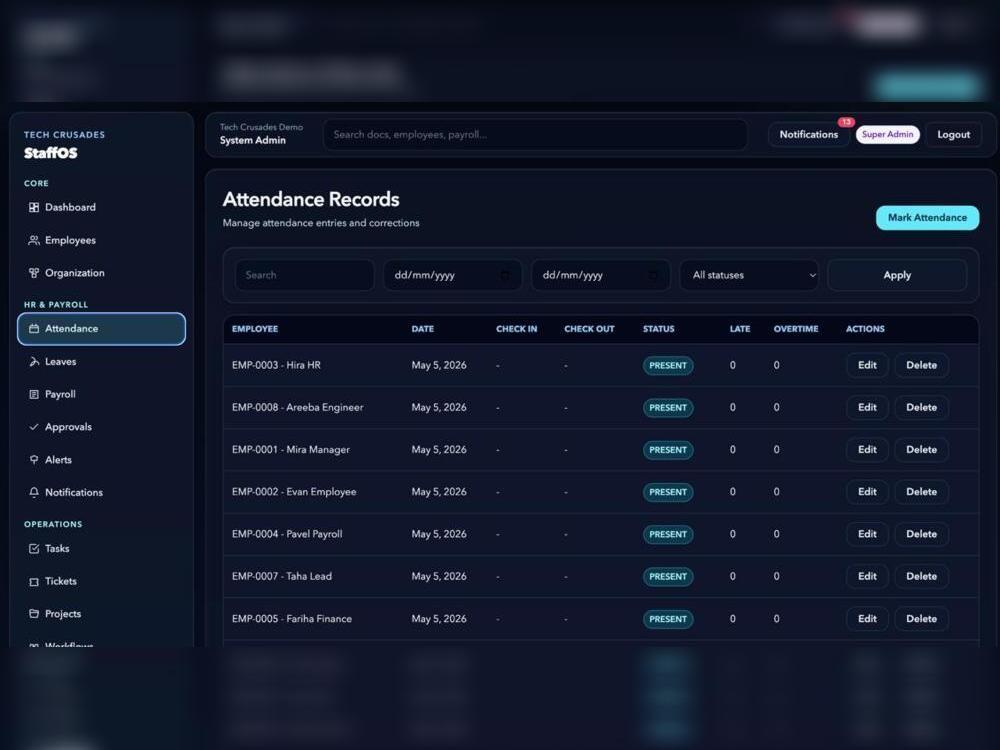Open Dashboard from the sidebar

tap(101, 207)
